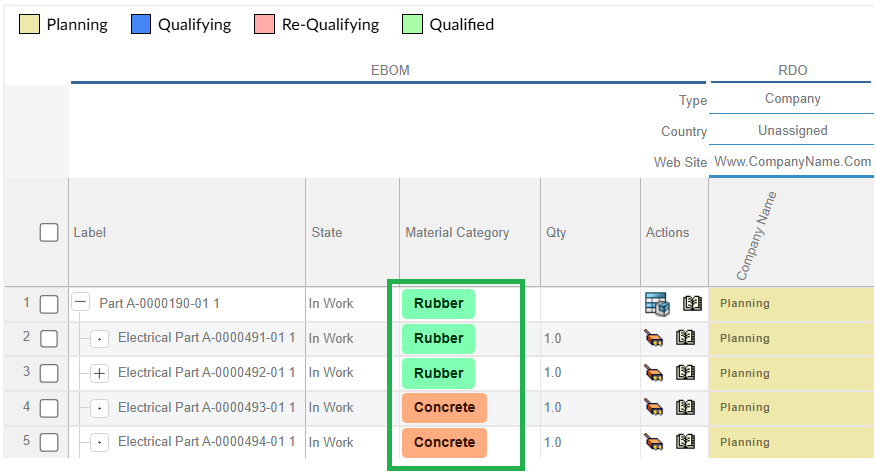Viewport: 876px width, 472px height.
Task: Click the Www.CompanyName.Com web site link
Action: 792,162
